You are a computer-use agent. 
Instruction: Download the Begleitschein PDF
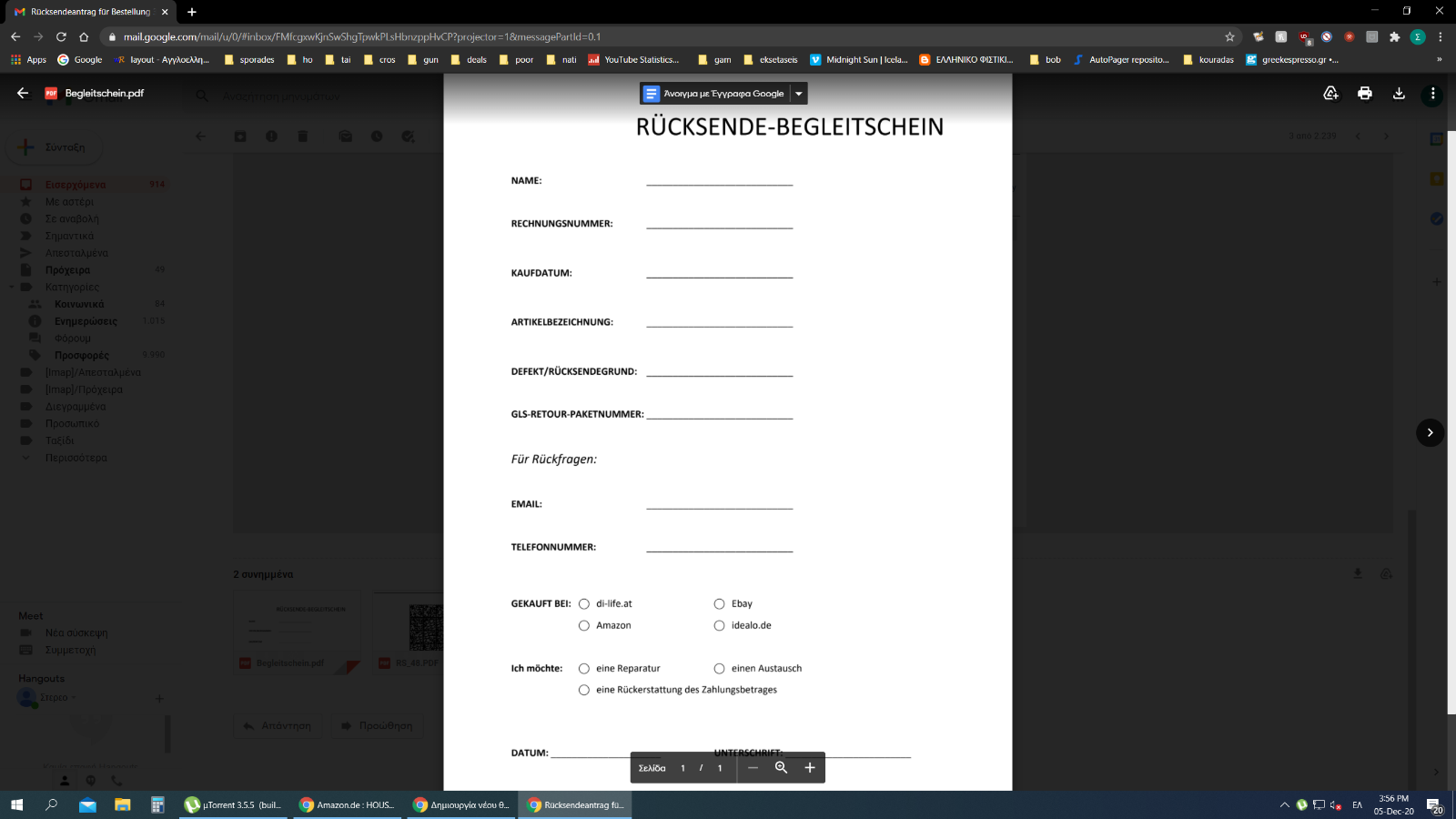click(1399, 93)
